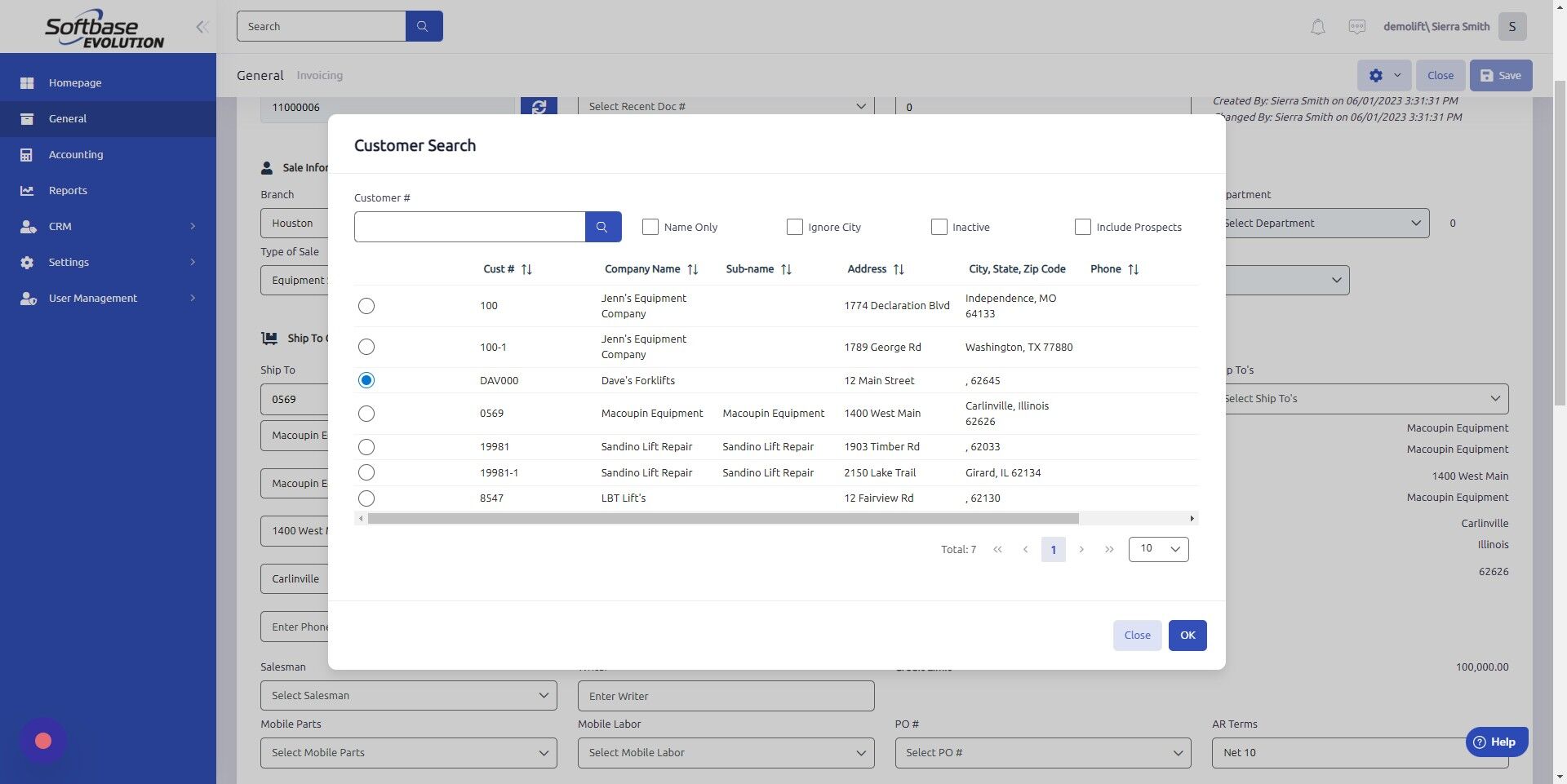Viewport: 1567px width, 784px height.
Task: Sort by Sub-name column arrows
Action: 786,269
